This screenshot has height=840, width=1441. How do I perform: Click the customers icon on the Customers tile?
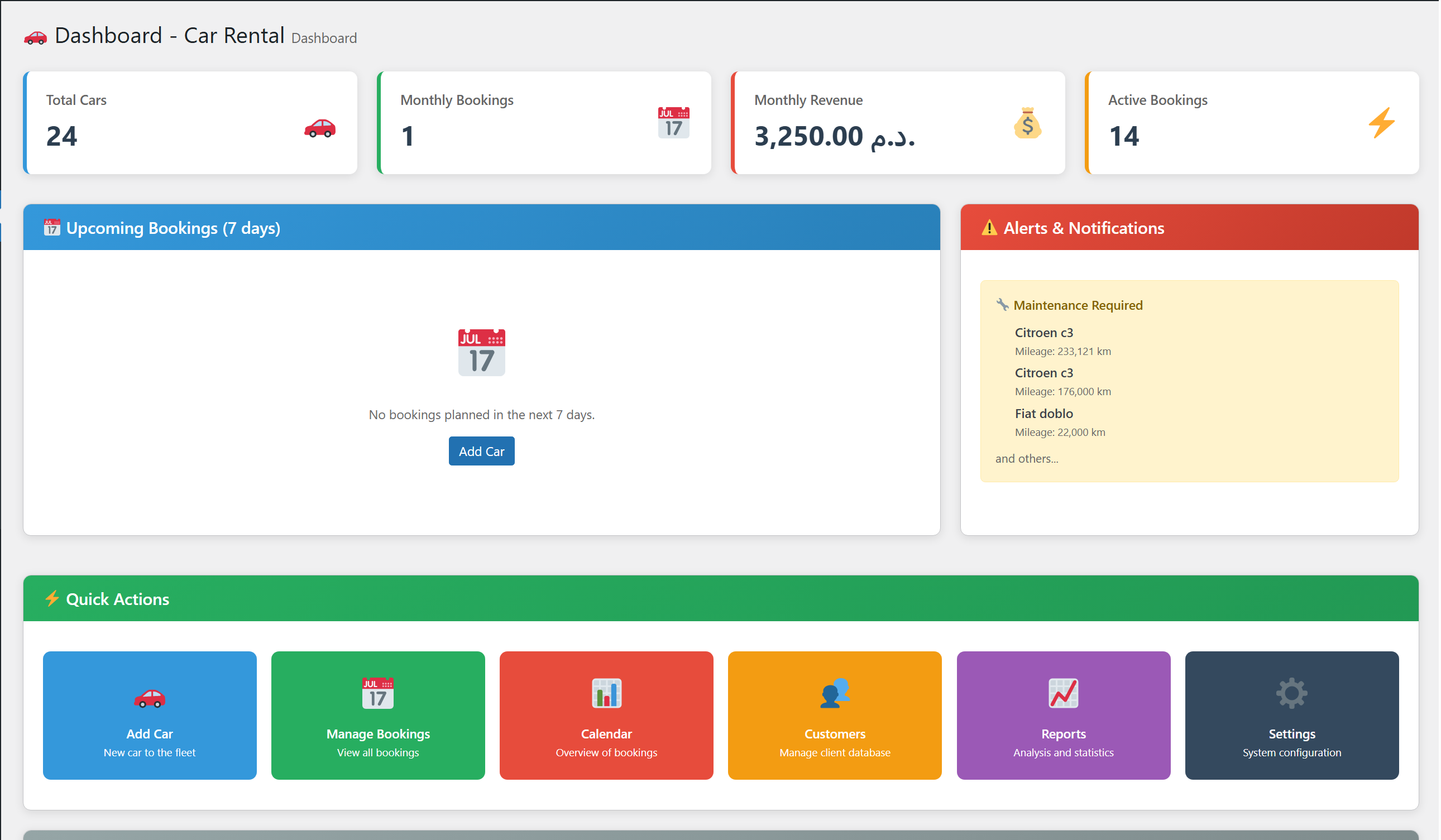tap(835, 693)
